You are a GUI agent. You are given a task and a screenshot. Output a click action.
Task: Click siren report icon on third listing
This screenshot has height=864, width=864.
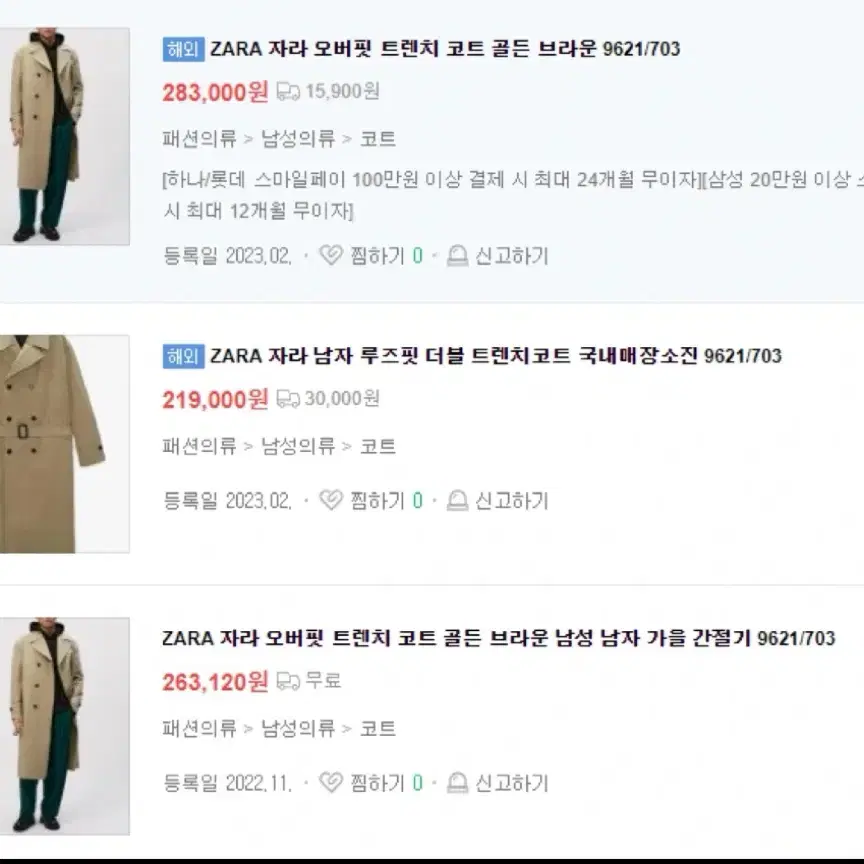click(x=457, y=782)
